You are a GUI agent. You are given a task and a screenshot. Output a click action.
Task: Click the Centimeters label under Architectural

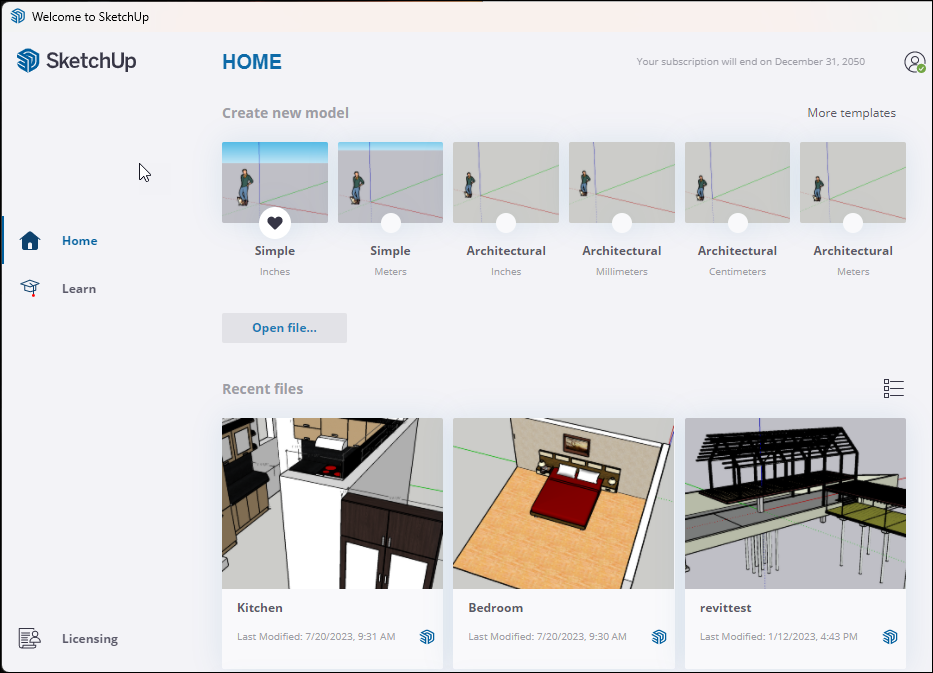click(x=737, y=272)
